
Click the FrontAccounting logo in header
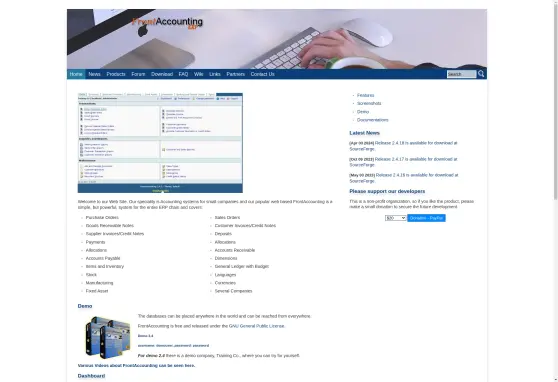click(167, 23)
